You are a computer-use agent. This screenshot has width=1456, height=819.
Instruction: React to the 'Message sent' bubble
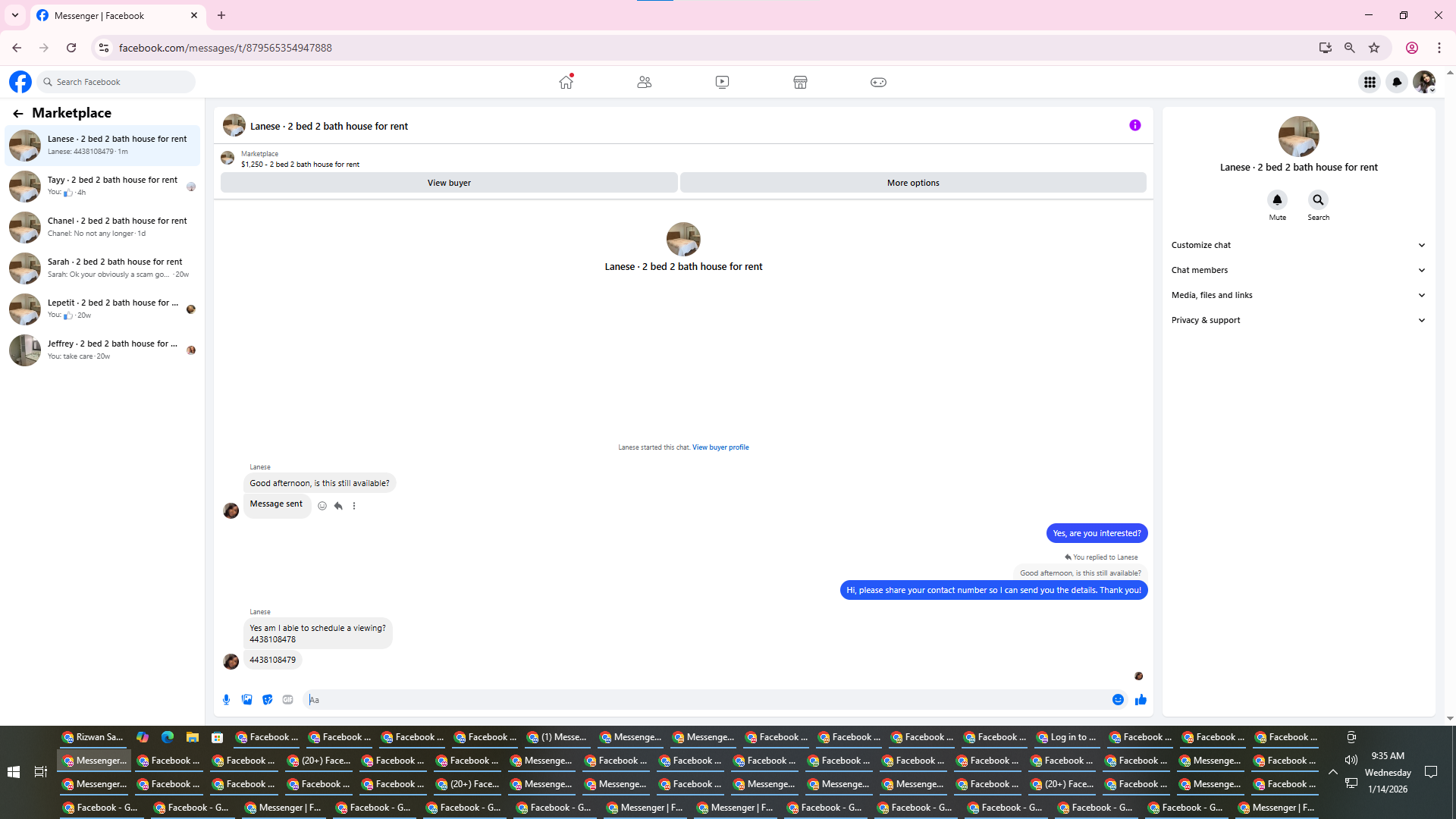[x=322, y=506]
